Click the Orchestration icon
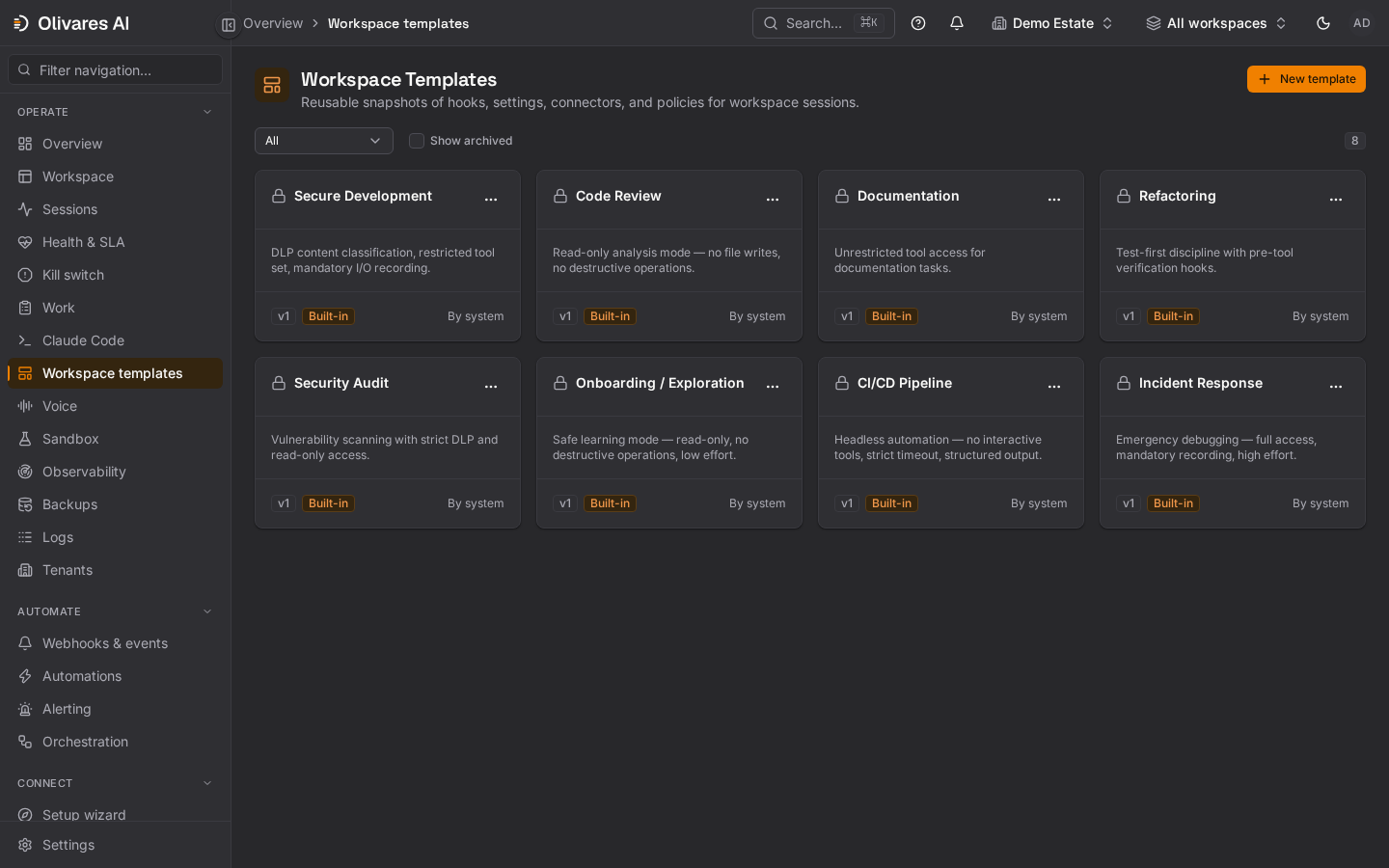 coord(25,742)
